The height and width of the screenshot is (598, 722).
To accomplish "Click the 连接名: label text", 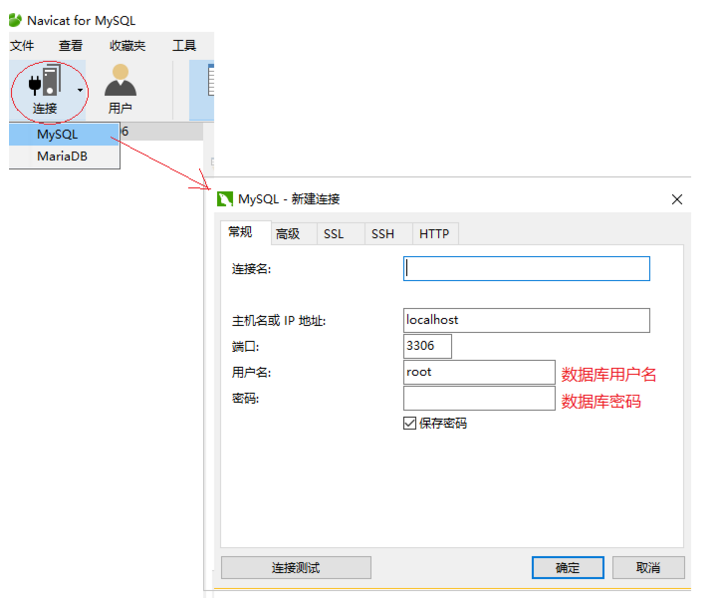I will [251, 269].
